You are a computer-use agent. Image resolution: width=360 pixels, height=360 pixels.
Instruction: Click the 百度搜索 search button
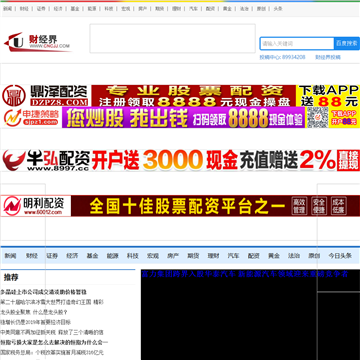(347, 44)
